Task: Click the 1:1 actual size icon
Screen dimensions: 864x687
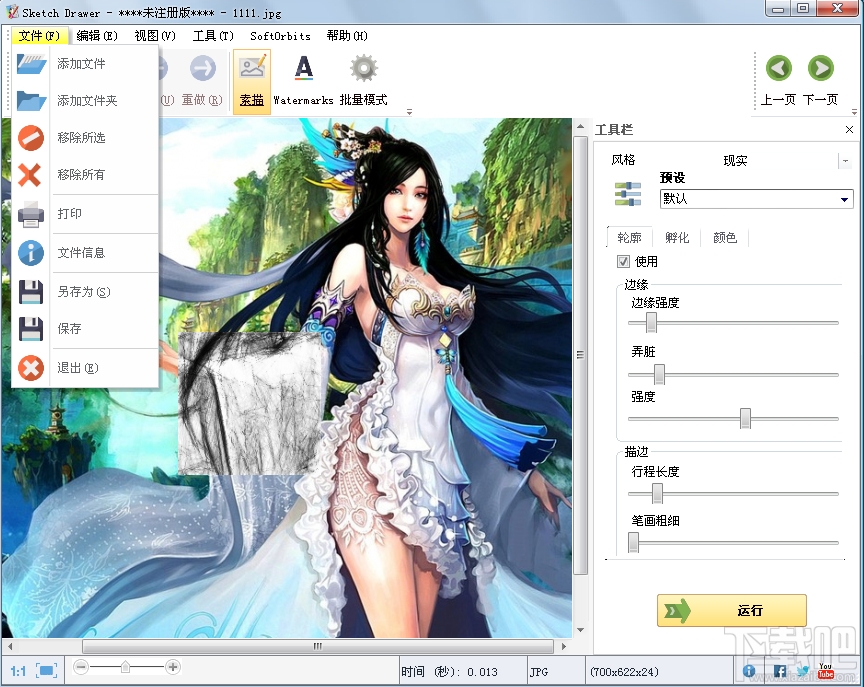Action: [18, 671]
